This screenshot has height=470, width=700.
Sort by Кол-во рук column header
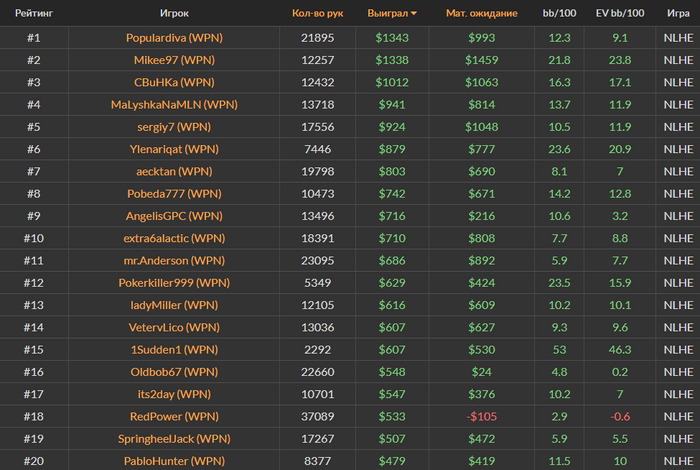[317, 13]
